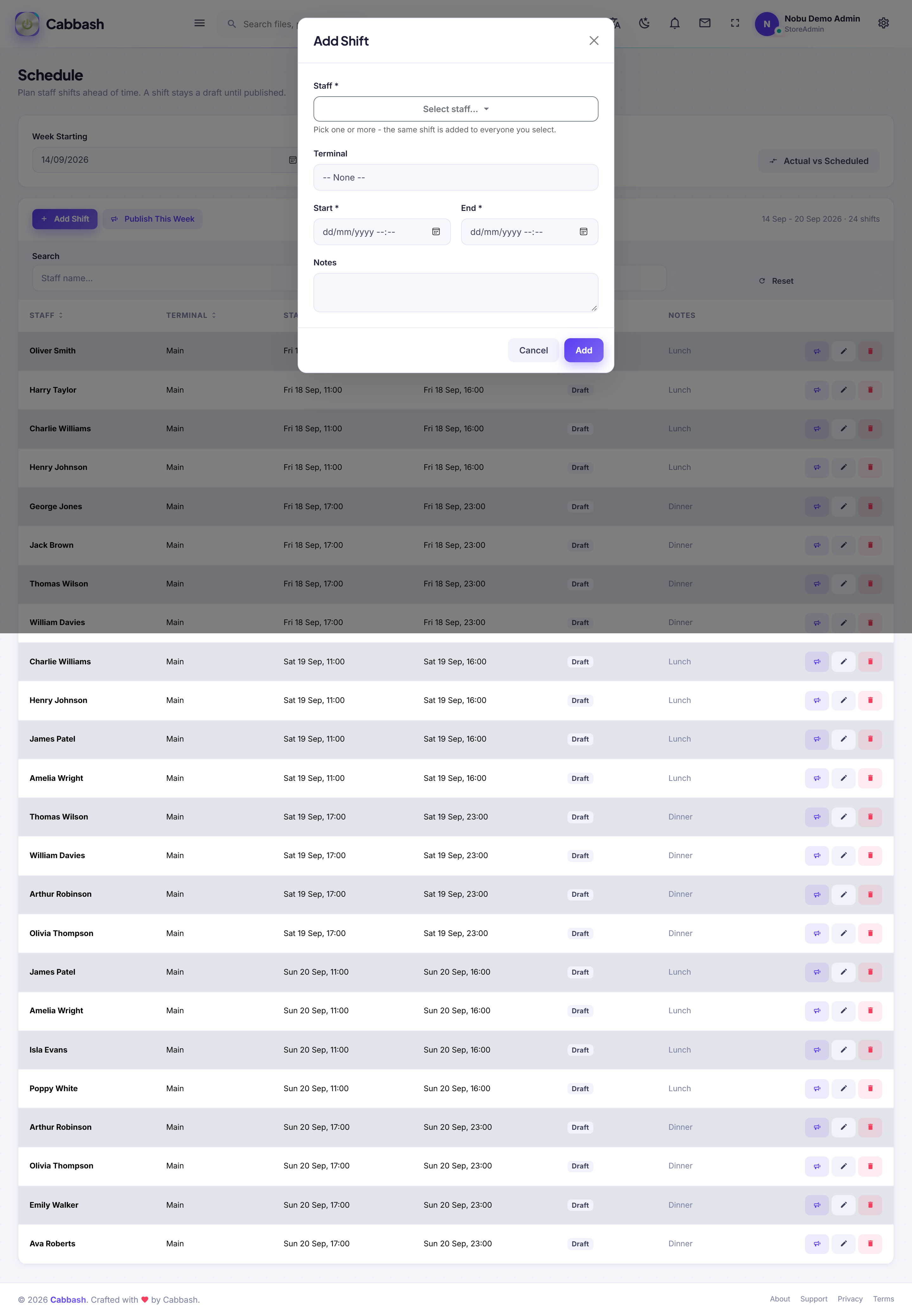The image size is (912, 1316).
Task: Click Poppy White staff name
Action: pos(54,1089)
